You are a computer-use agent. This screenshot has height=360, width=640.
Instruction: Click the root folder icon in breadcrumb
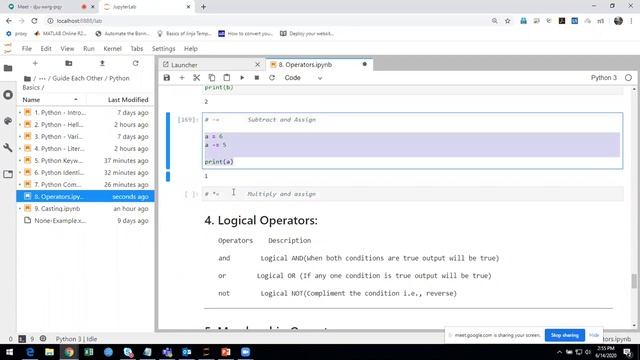(27, 78)
